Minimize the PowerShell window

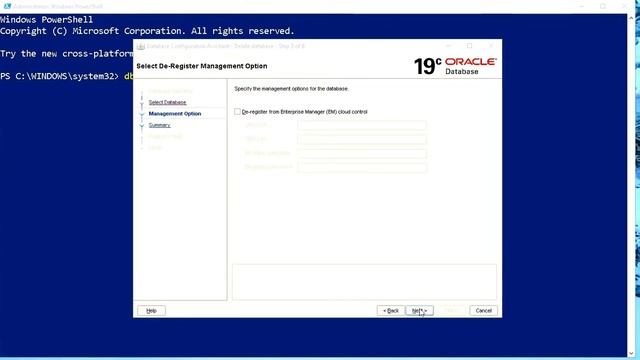pyautogui.click(x=582, y=6)
